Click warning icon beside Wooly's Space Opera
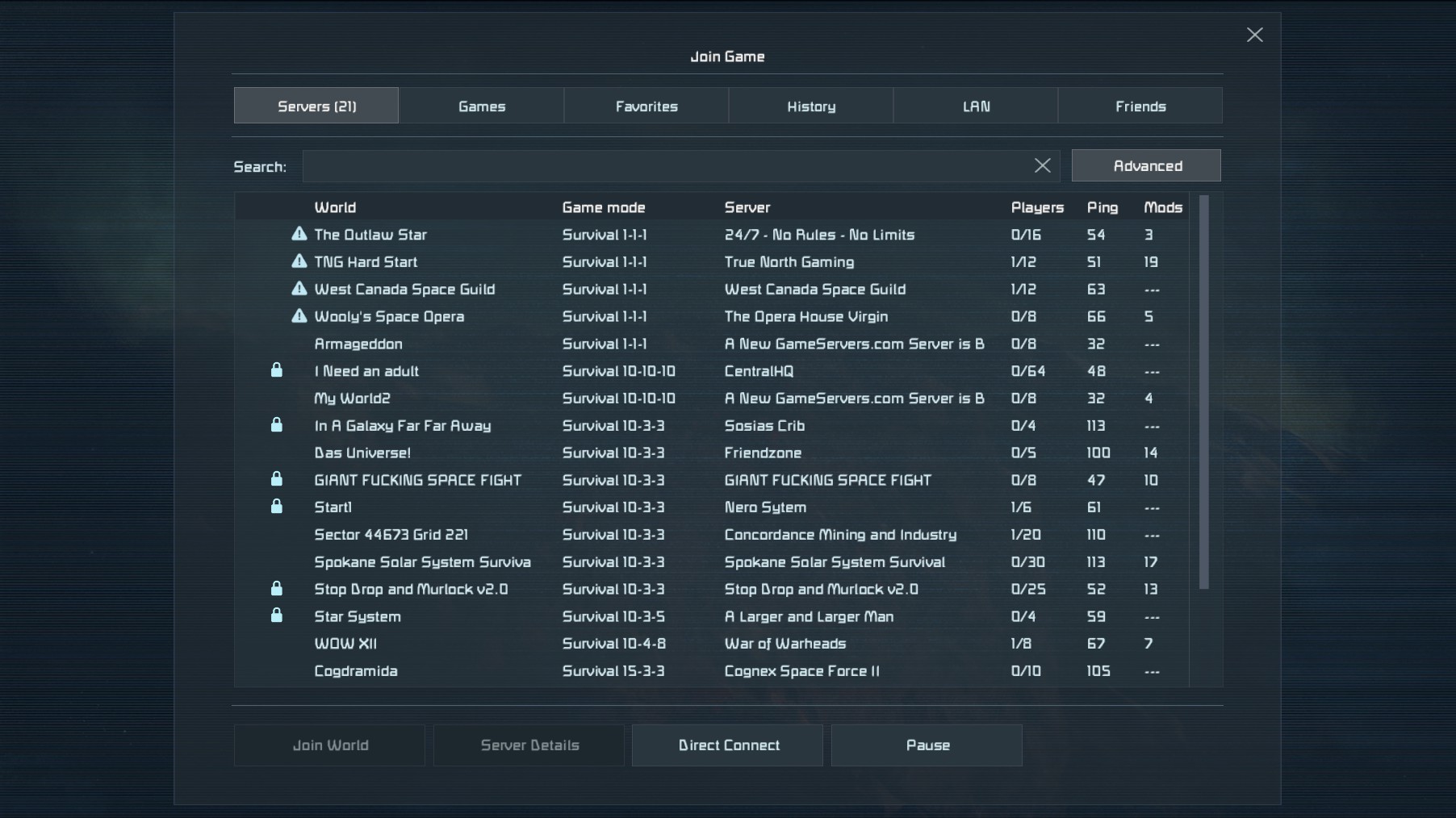This screenshot has width=1456, height=818. [299, 316]
